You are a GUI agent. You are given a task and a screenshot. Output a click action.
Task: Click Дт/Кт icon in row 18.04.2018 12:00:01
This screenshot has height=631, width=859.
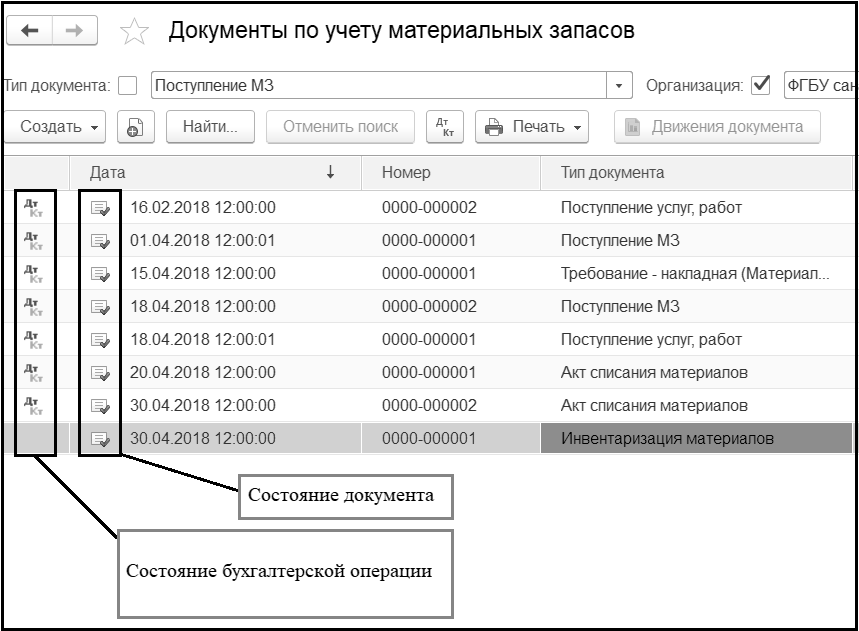(x=33, y=340)
